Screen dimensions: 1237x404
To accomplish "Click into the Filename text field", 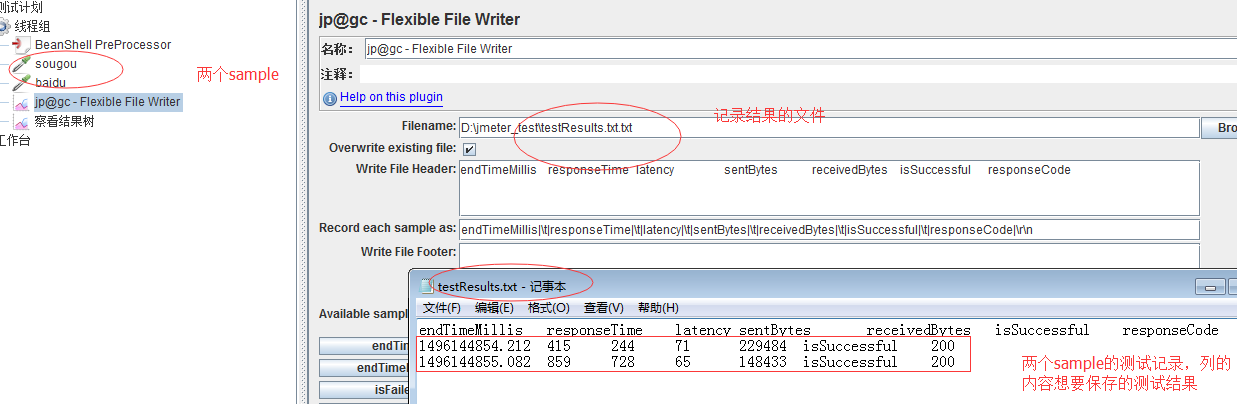I will 828,128.
